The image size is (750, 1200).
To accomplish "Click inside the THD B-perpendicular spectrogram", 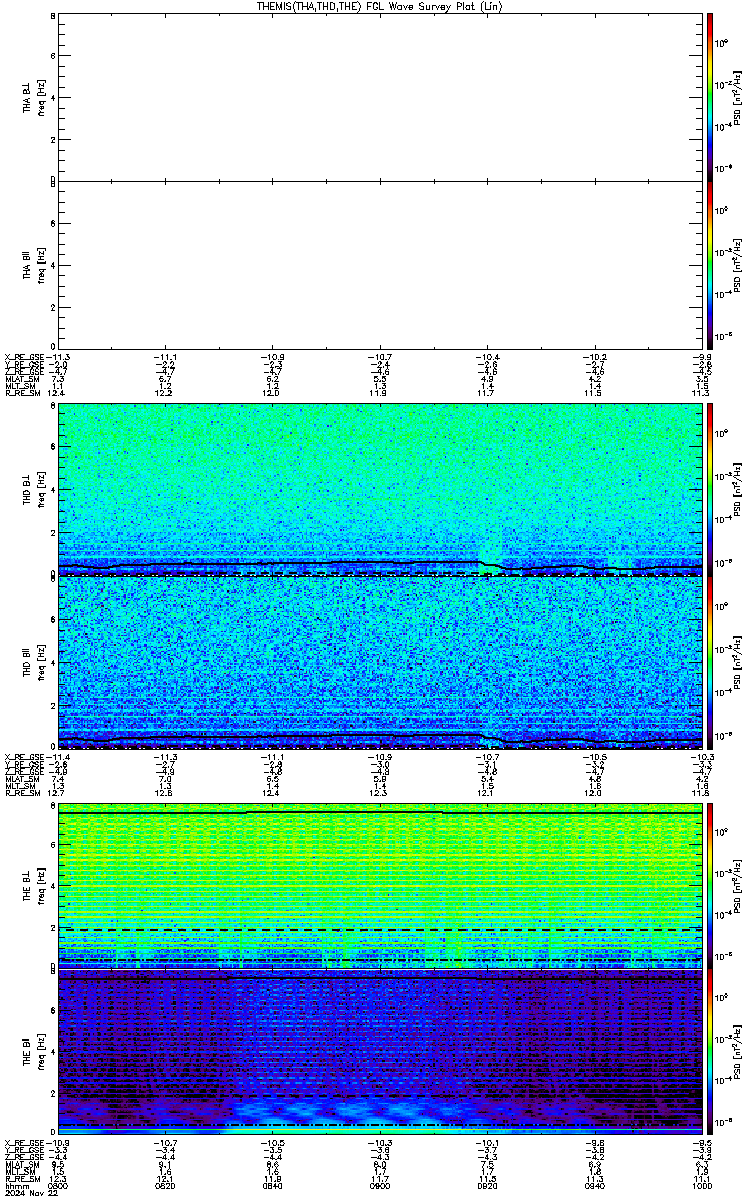I will (x=380, y=490).
